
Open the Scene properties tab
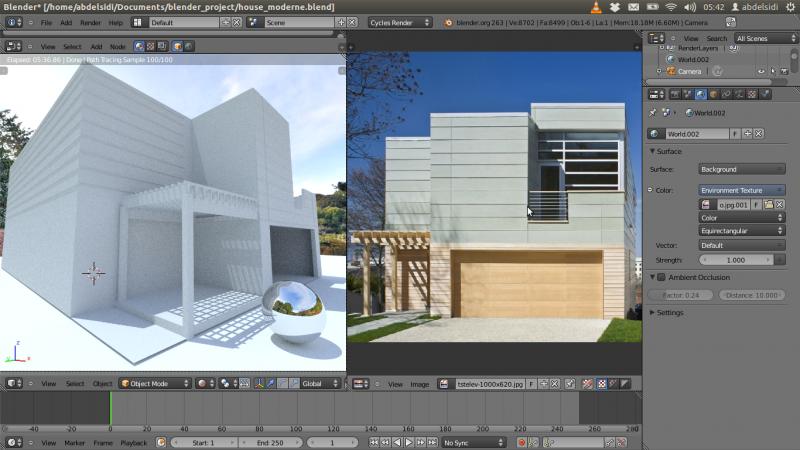pos(688,94)
